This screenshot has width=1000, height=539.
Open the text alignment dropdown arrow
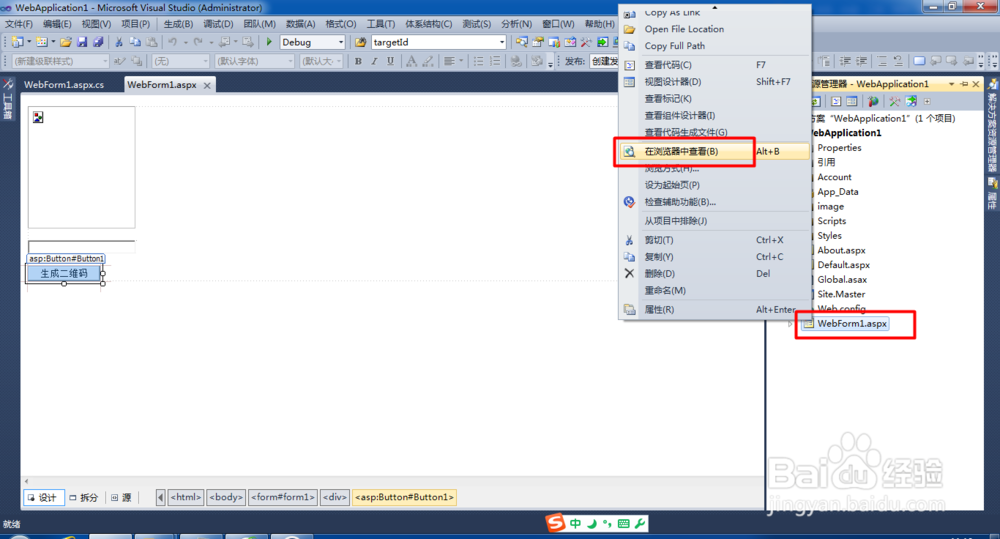(461, 61)
